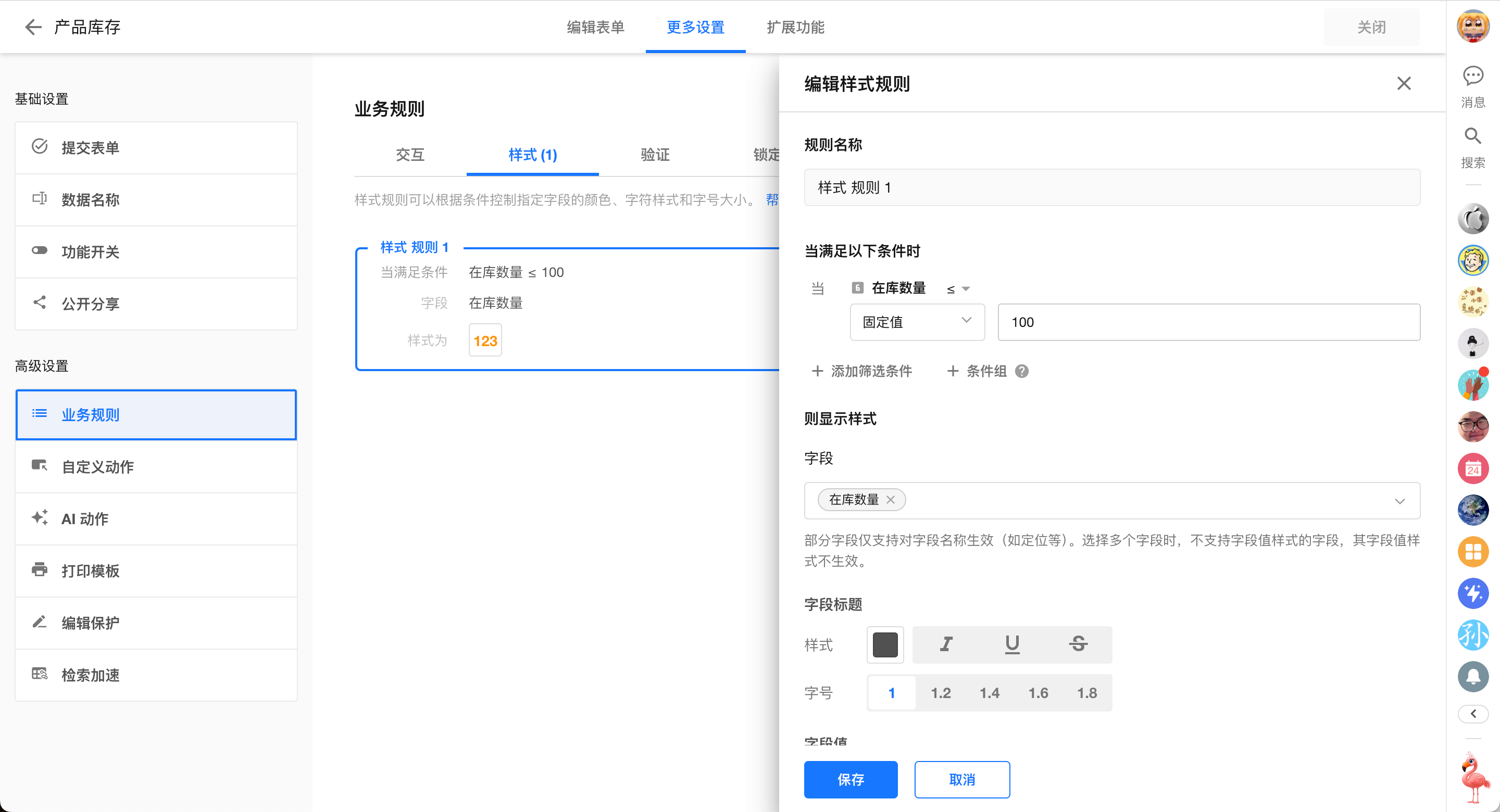
Task: Expand the 字段 field selector dropdown
Action: click(x=1400, y=501)
